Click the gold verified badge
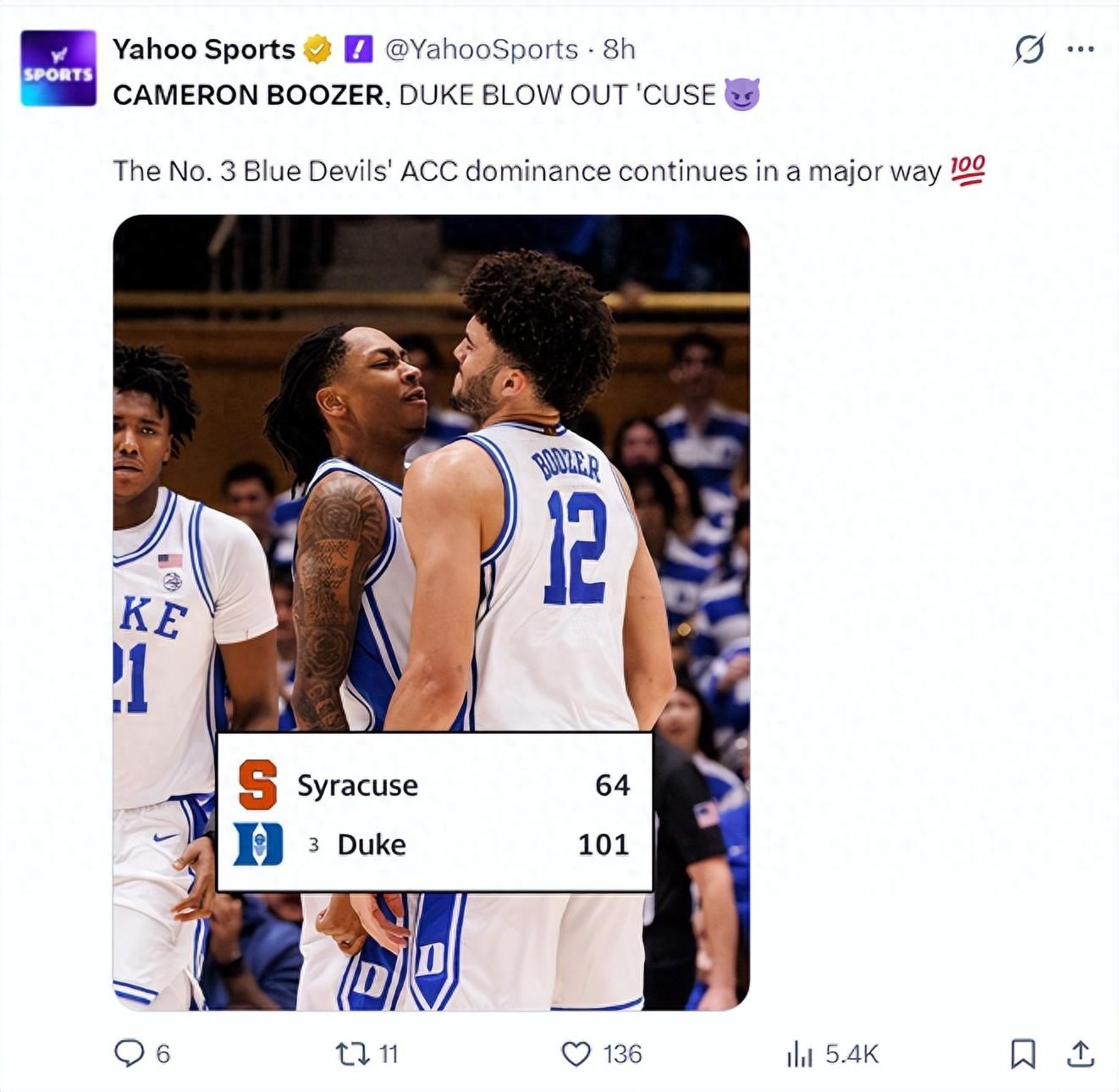1119x1092 pixels. coord(317,50)
